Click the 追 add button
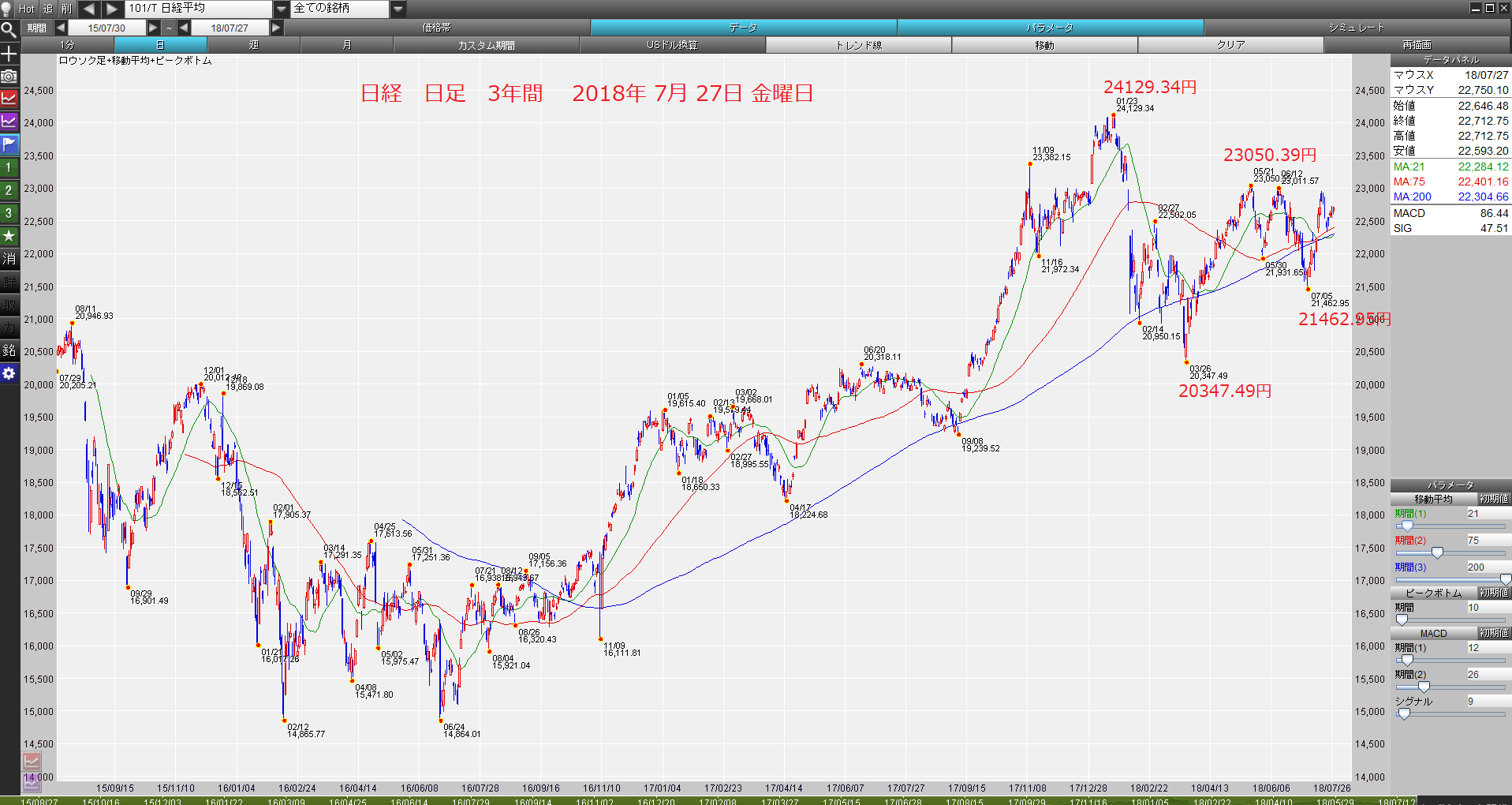This screenshot has height=805, width=1512. pyautogui.click(x=48, y=9)
